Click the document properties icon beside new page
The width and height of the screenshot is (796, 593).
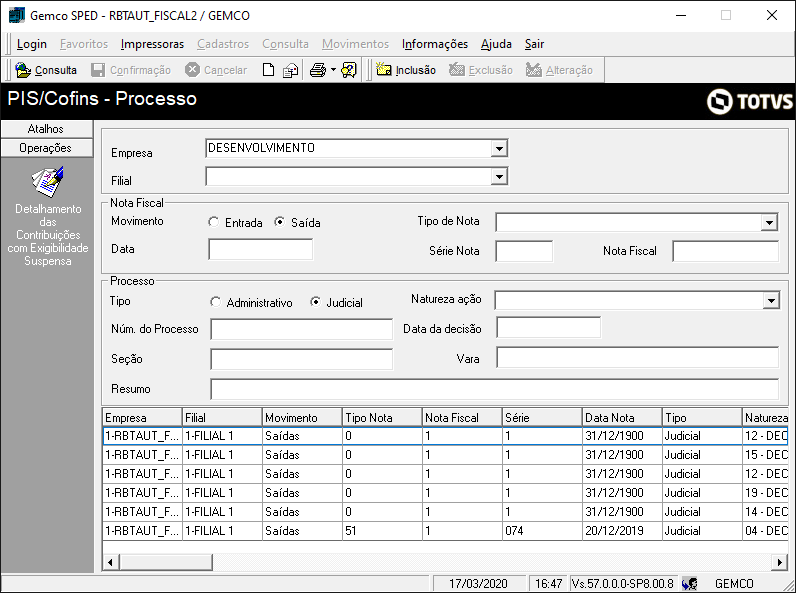click(x=290, y=70)
